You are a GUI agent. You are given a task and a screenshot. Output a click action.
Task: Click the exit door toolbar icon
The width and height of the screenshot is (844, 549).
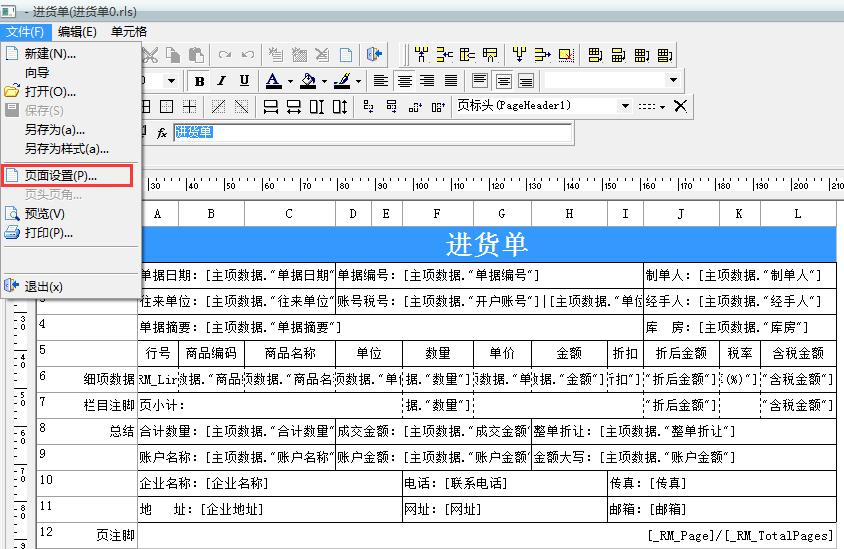pyautogui.click(x=375, y=55)
